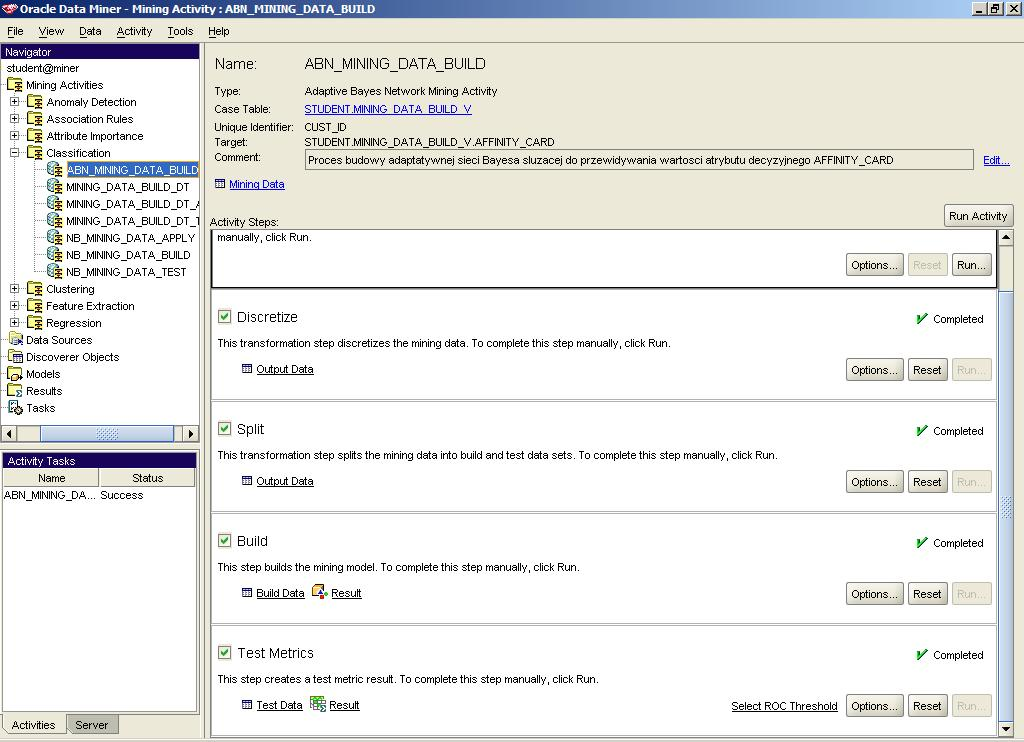Screen dimensions: 1024x742
Task: Click the Mining Data table icon
Action: point(220,184)
